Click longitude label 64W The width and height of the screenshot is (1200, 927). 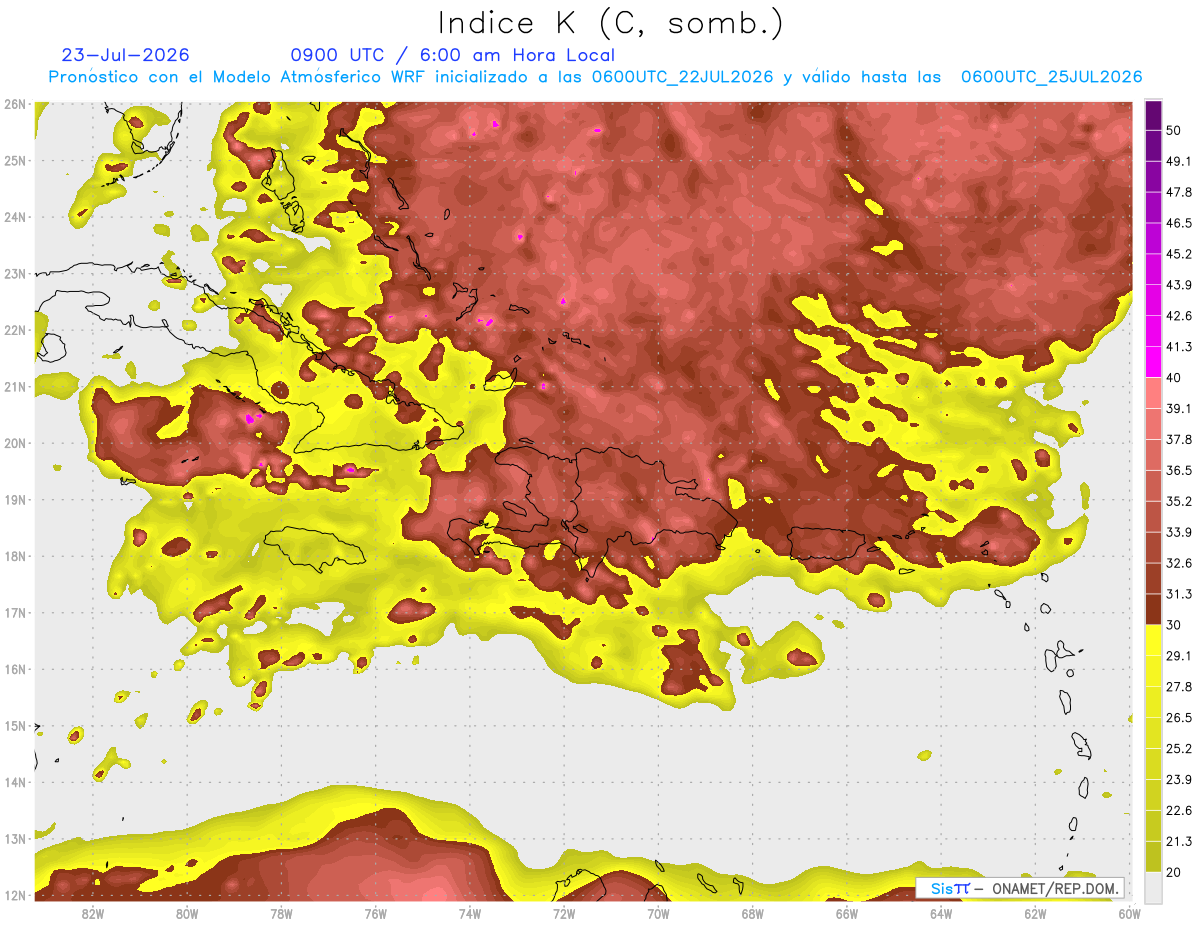click(x=941, y=914)
